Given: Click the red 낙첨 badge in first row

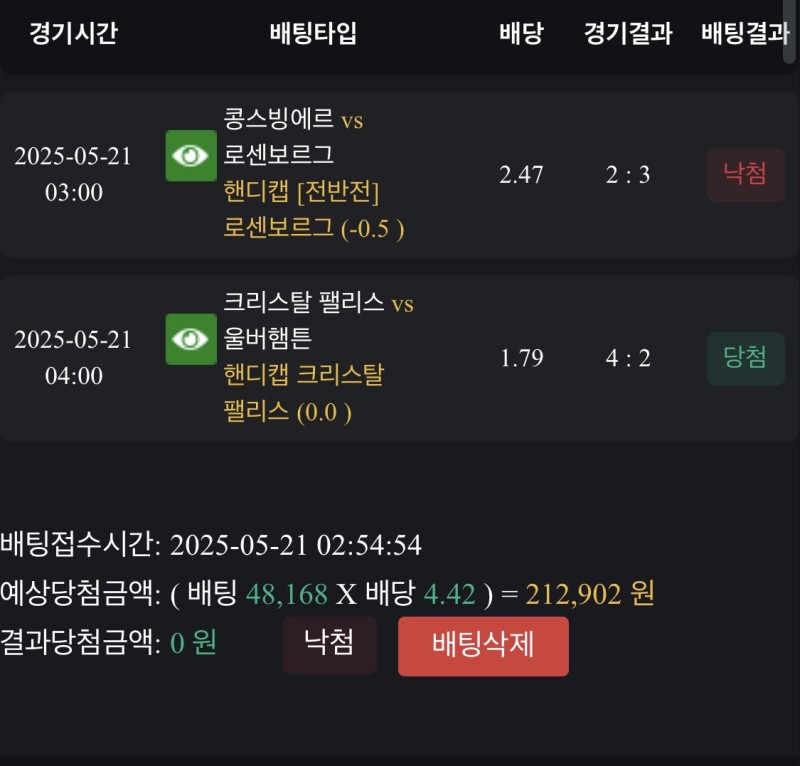Looking at the screenshot, I should [x=745, y=175].
